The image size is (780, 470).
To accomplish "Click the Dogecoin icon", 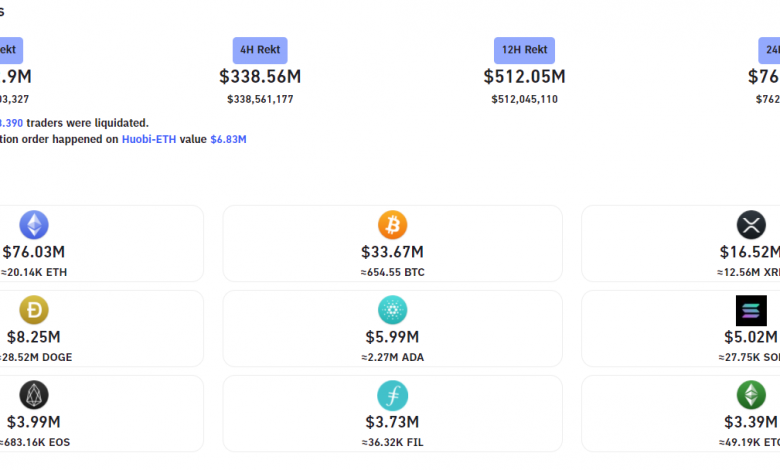I will click(x=34, y=310).
